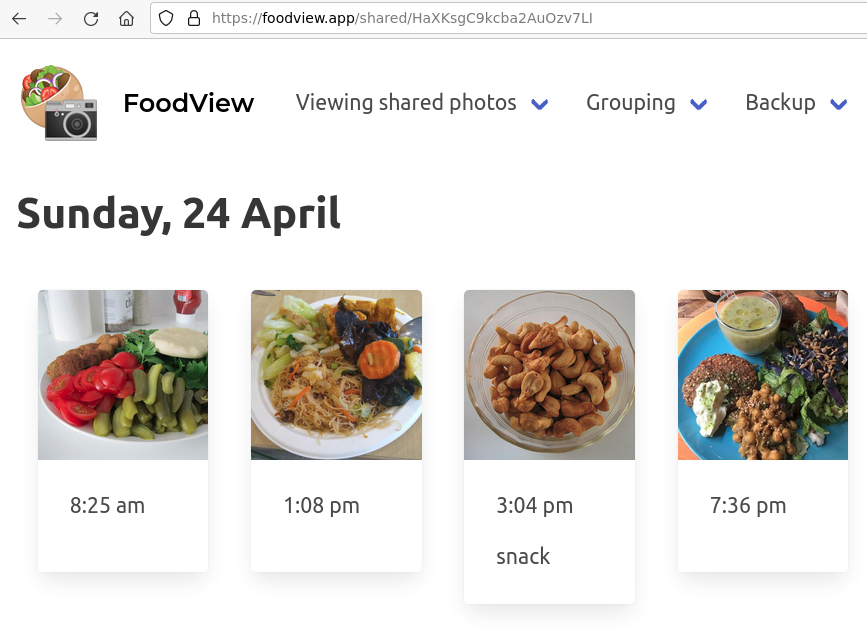Screen dimensions: 867x637
Task: Expand the Viewing shared photos dropdown
Action: [540, 103]
